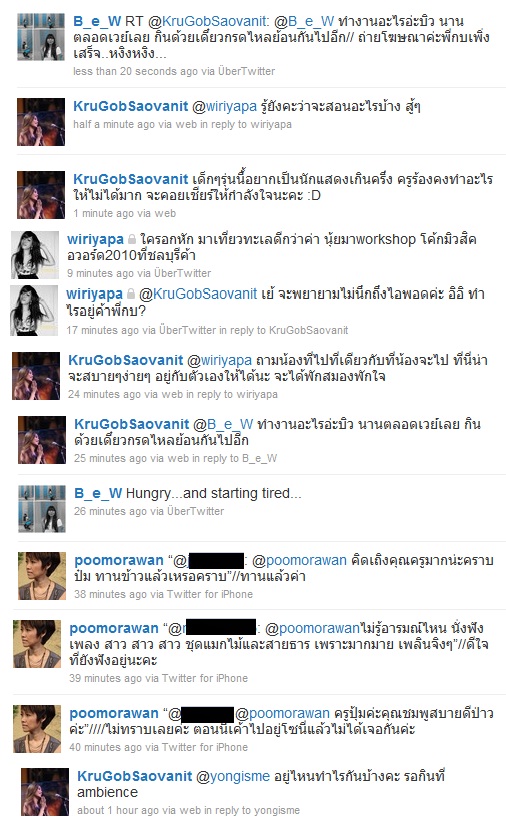This screenshot has height=823, width=506.
Task: Open the 'in reply to B_e_W' link
Action: (235, 458)
